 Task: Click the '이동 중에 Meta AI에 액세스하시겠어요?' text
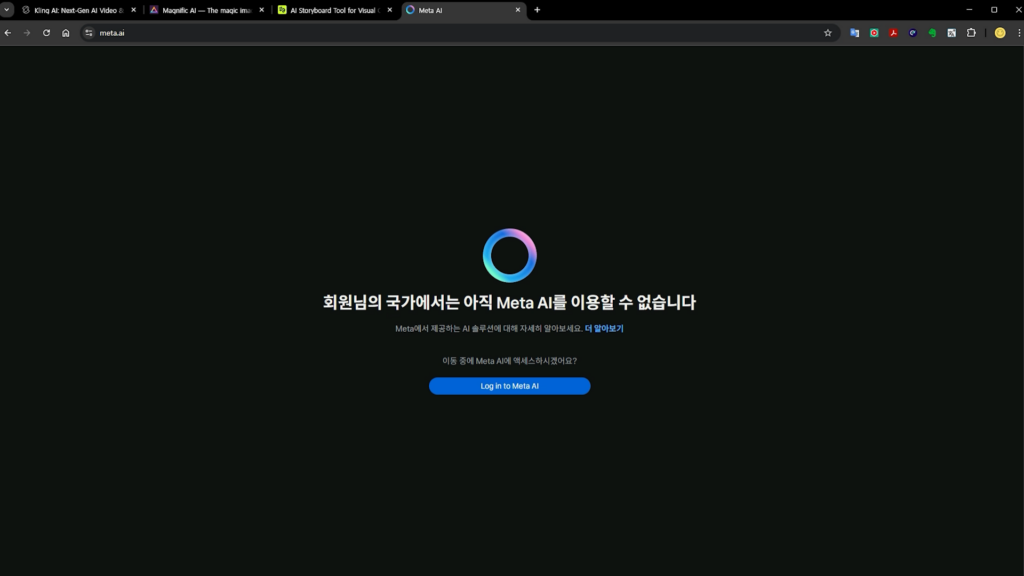[x=509, y=360]
